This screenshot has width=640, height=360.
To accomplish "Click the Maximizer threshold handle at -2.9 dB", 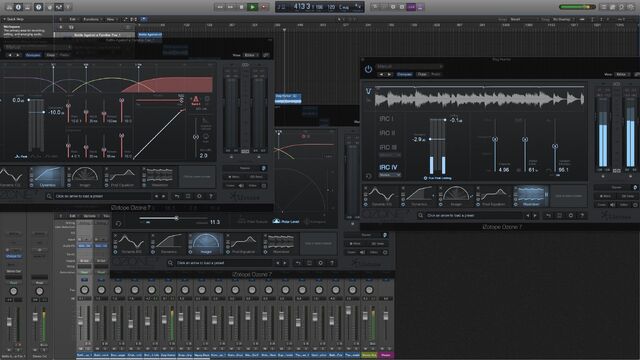I will [x=430, y=139].
